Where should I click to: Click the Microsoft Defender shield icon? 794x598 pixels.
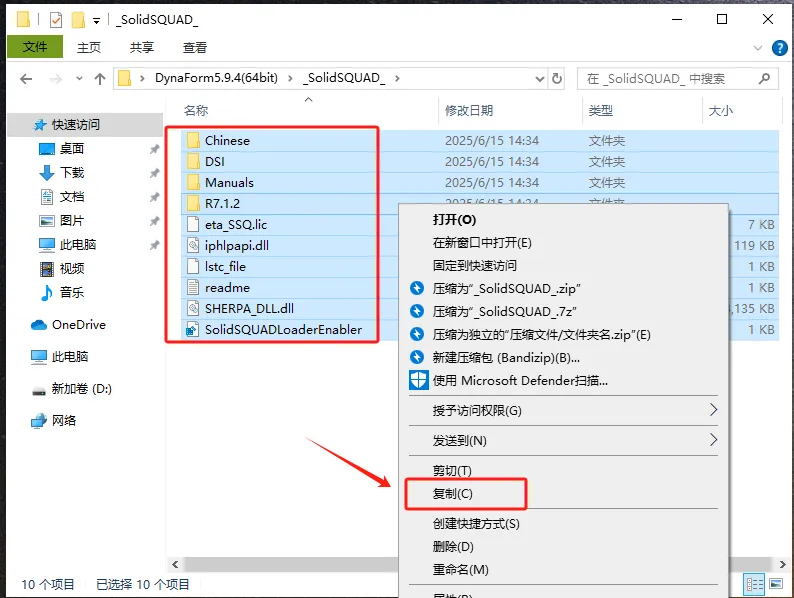419,380
